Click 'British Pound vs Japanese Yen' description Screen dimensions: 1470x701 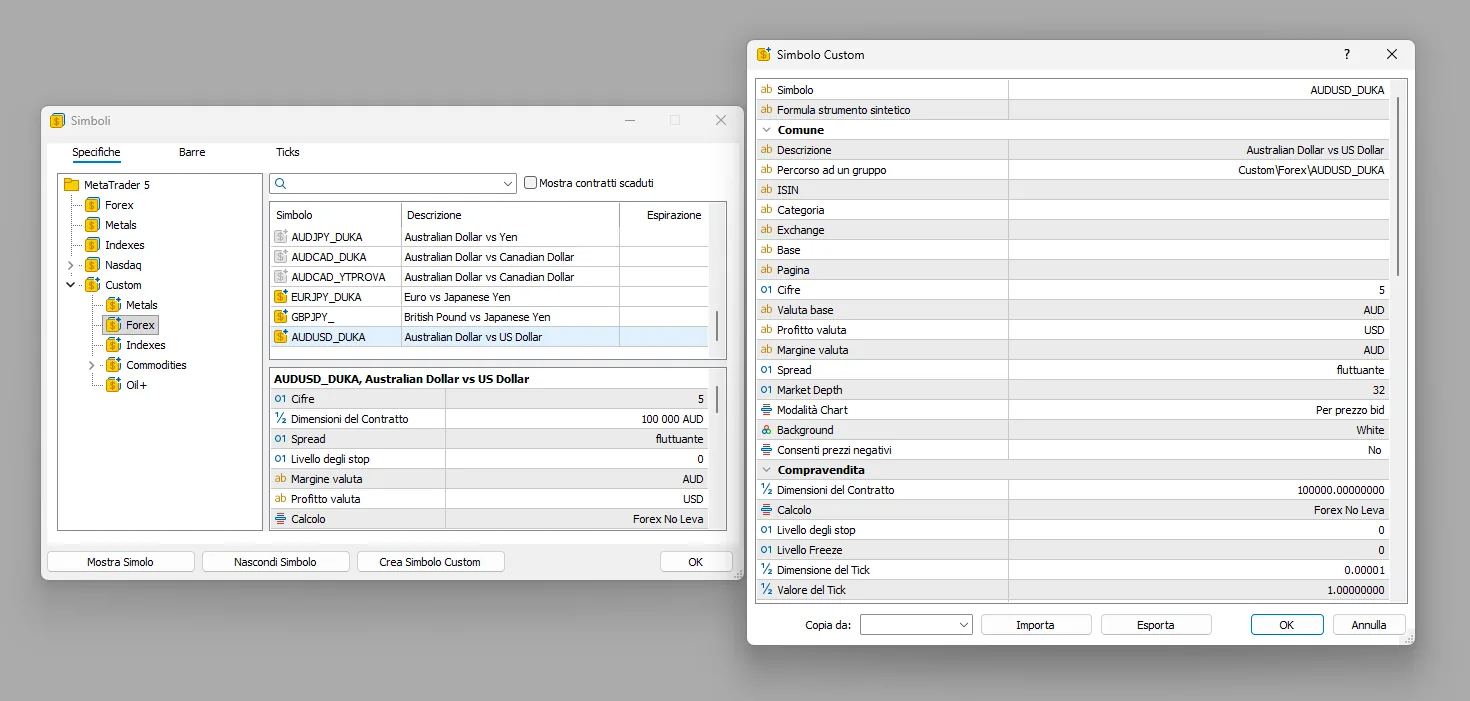click(478, 317)
